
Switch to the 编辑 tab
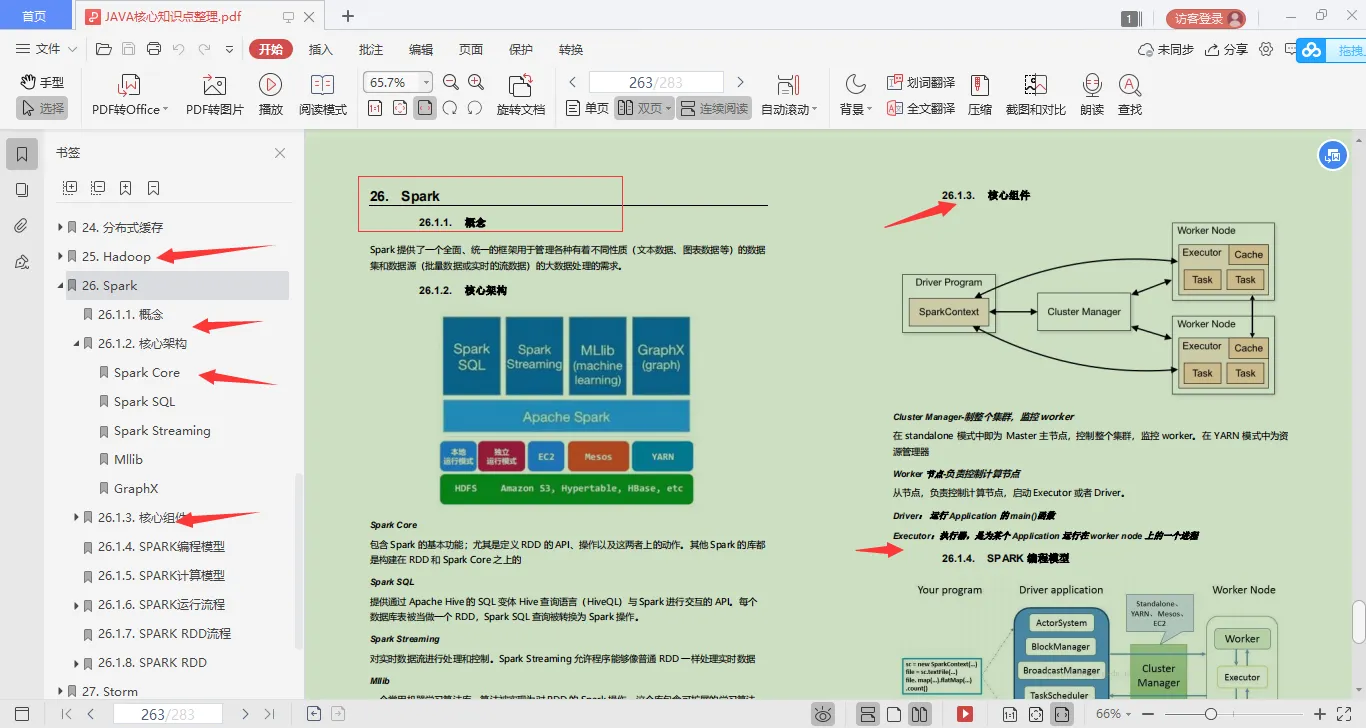pos(421,49)
